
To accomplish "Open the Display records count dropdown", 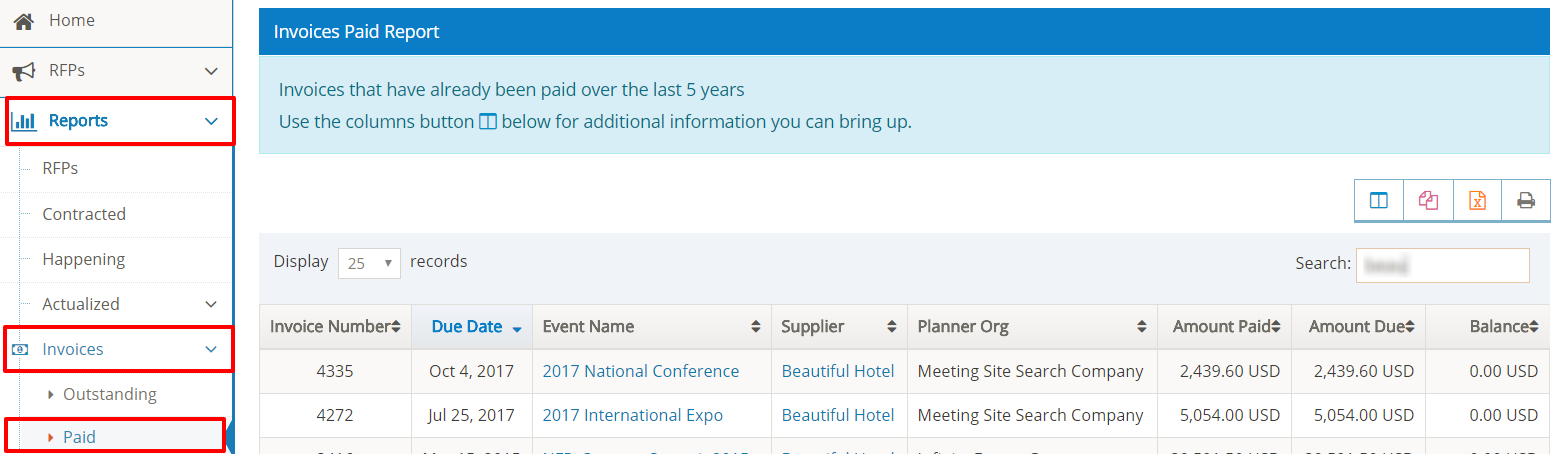I will click(x=369, y=263).
